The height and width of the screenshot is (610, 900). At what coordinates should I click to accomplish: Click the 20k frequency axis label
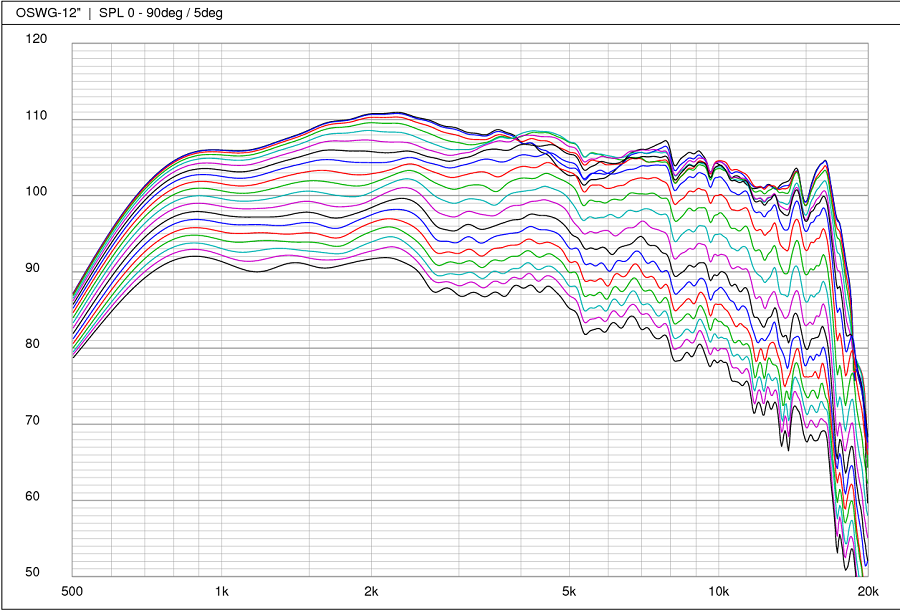tap(868, 592)
